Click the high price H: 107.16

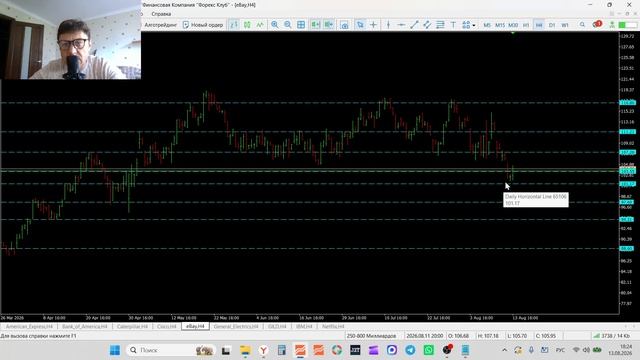point(488,336)
